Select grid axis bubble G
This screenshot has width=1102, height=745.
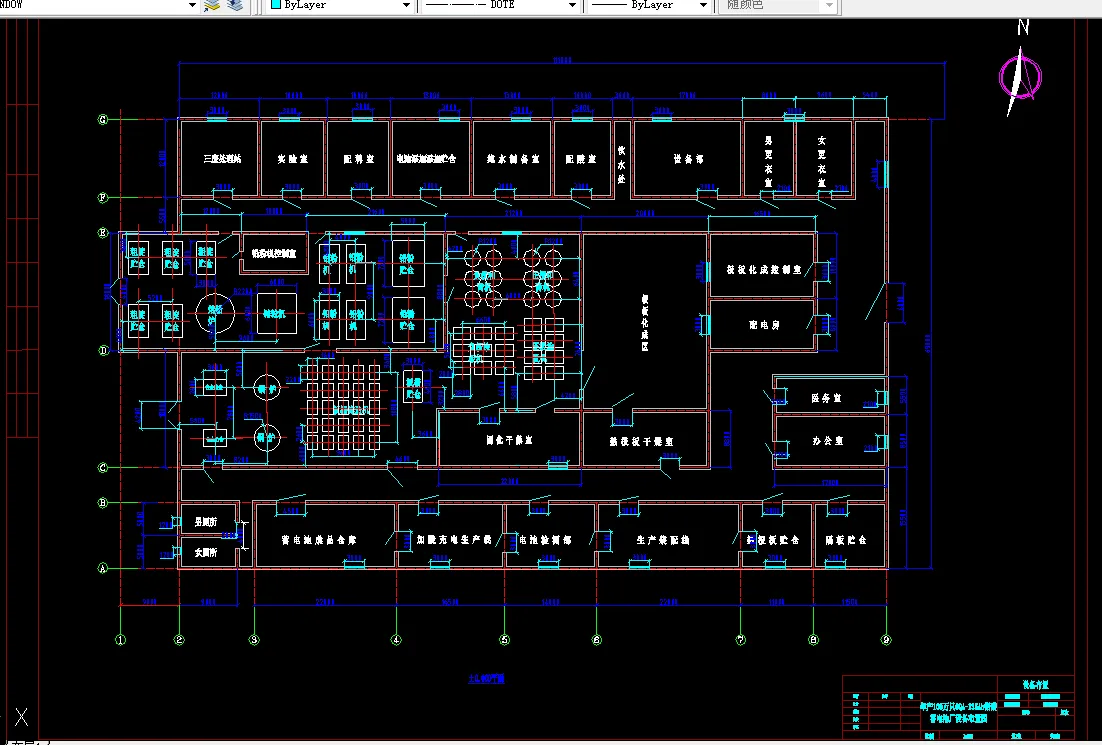[103, 119]
